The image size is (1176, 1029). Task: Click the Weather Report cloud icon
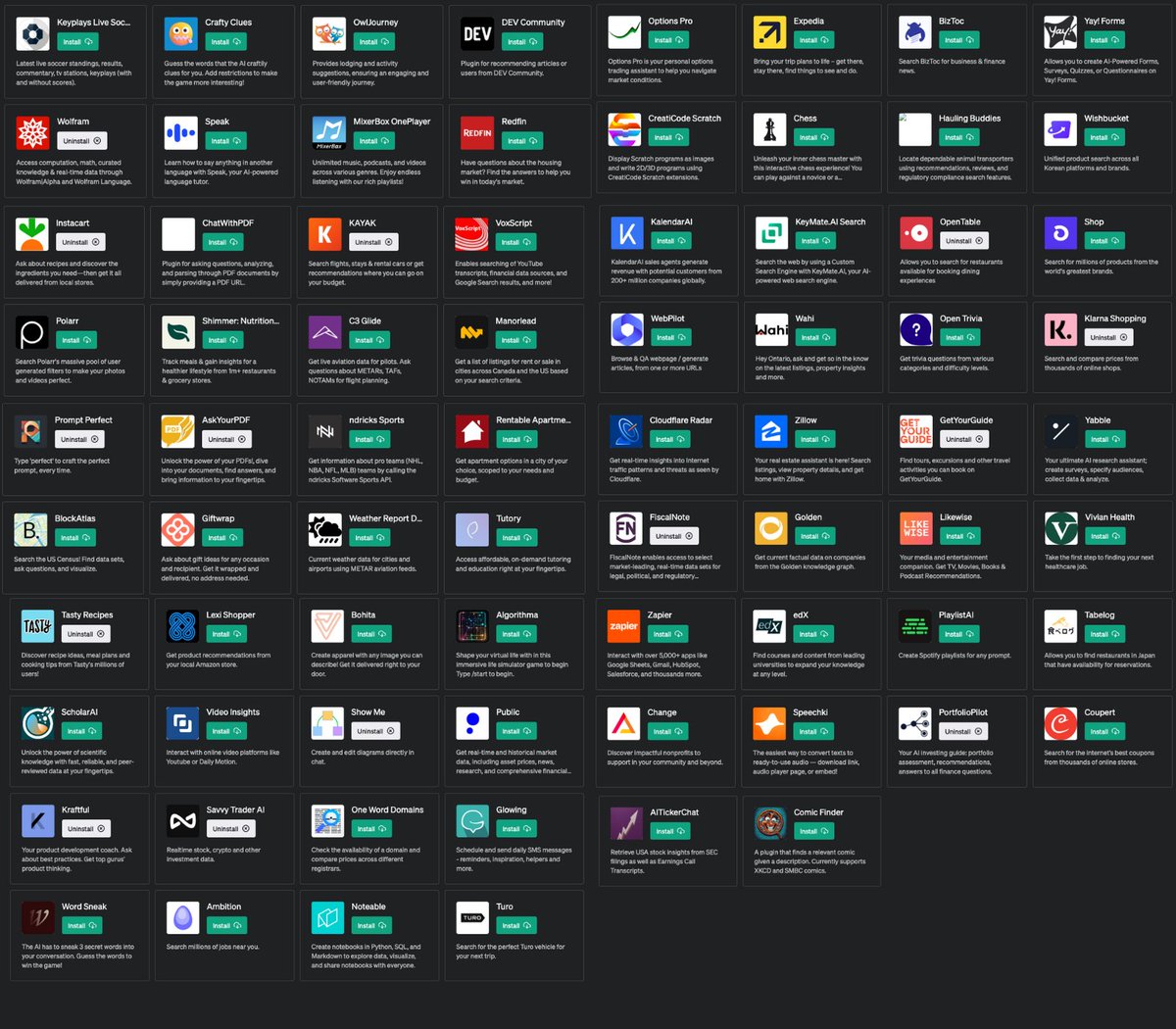[325, 530]
